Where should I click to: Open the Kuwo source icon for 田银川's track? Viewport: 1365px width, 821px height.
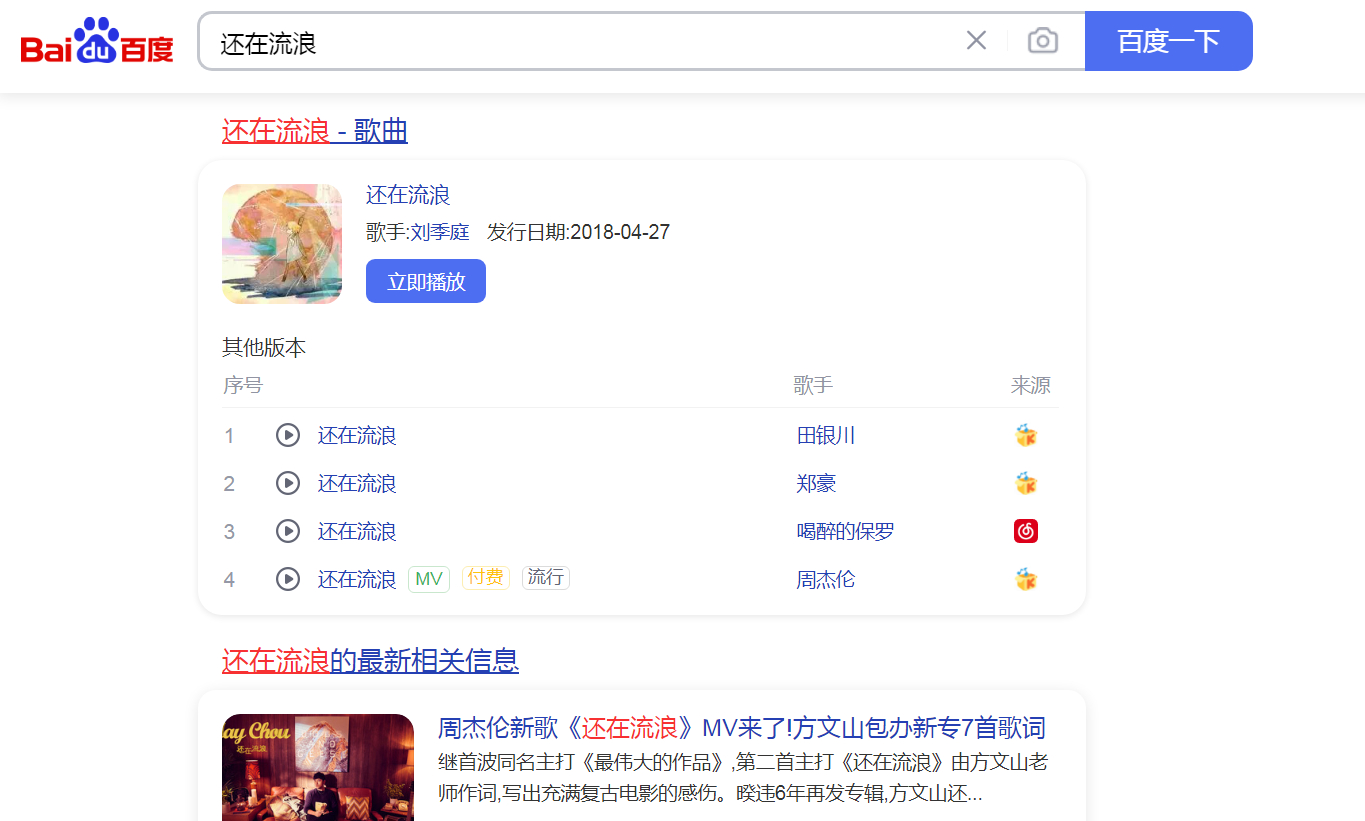click(1026, 435)
